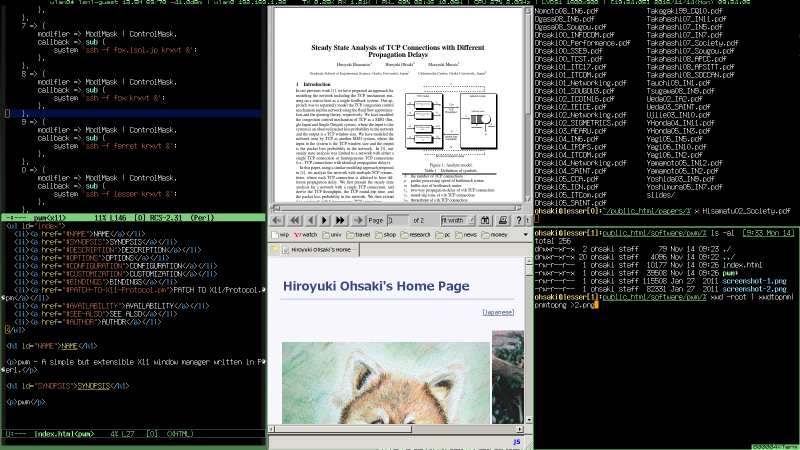Click 'Ohsaki02_SIGMETRICS.pdf' in terminal listing
Image resolution: width=800 pixels, height=450 pixels.
pos(581,123)
